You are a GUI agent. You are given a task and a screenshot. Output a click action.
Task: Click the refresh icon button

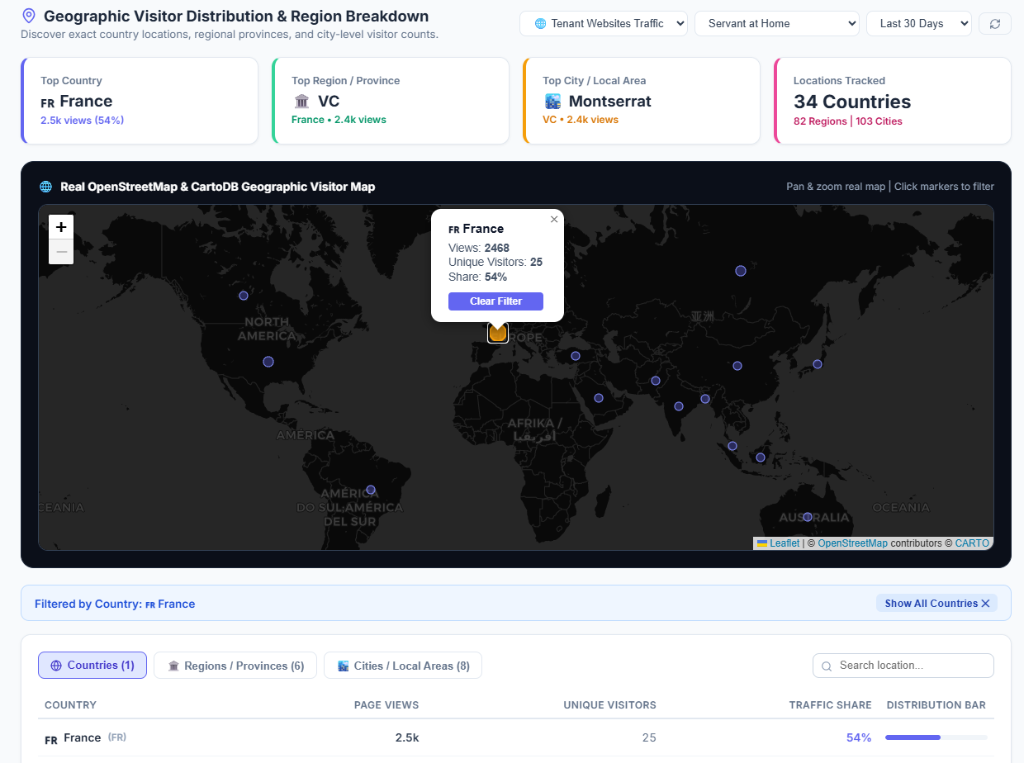(995, 24)
